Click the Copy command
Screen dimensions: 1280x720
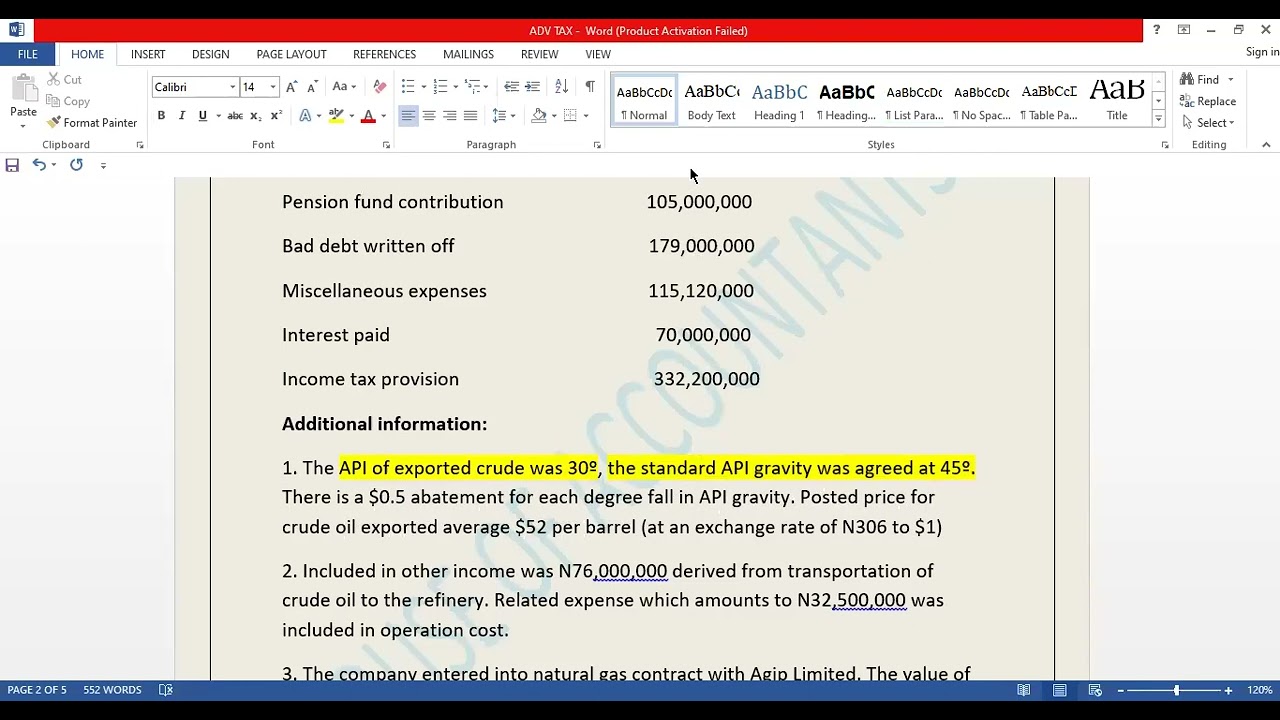(x=69, y=101)
